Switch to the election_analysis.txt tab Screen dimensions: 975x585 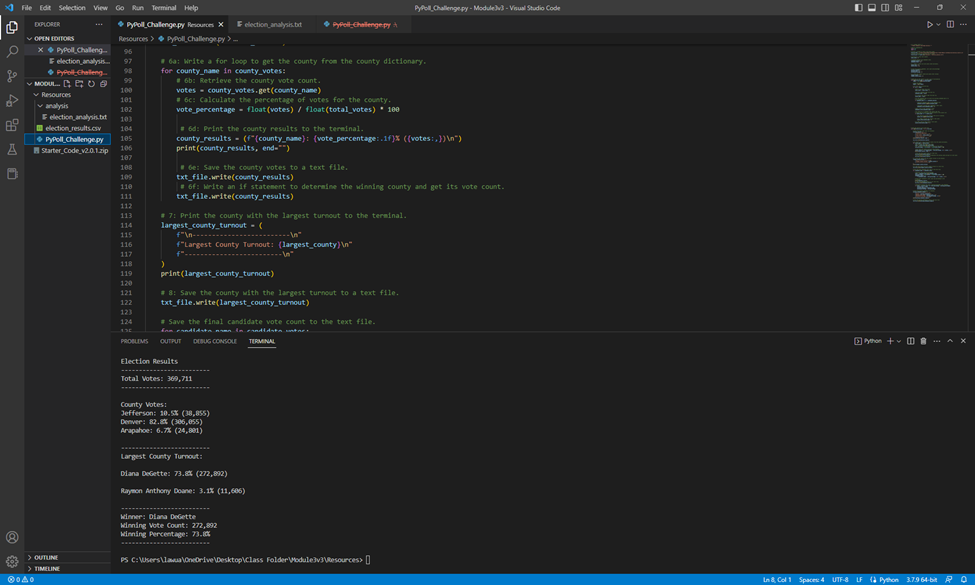click(x=275, y=24)
